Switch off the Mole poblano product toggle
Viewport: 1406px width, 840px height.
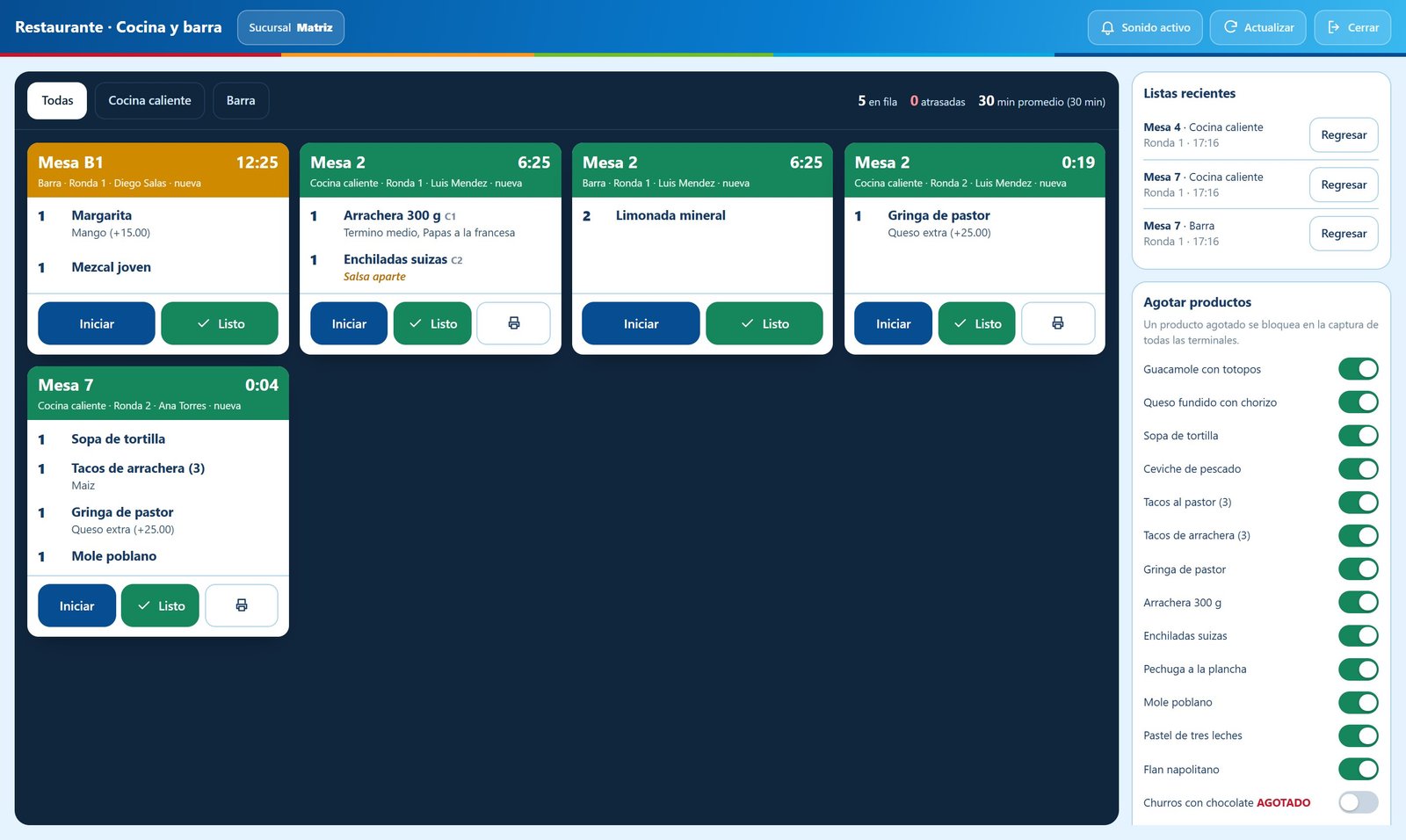pos(1359,702)
